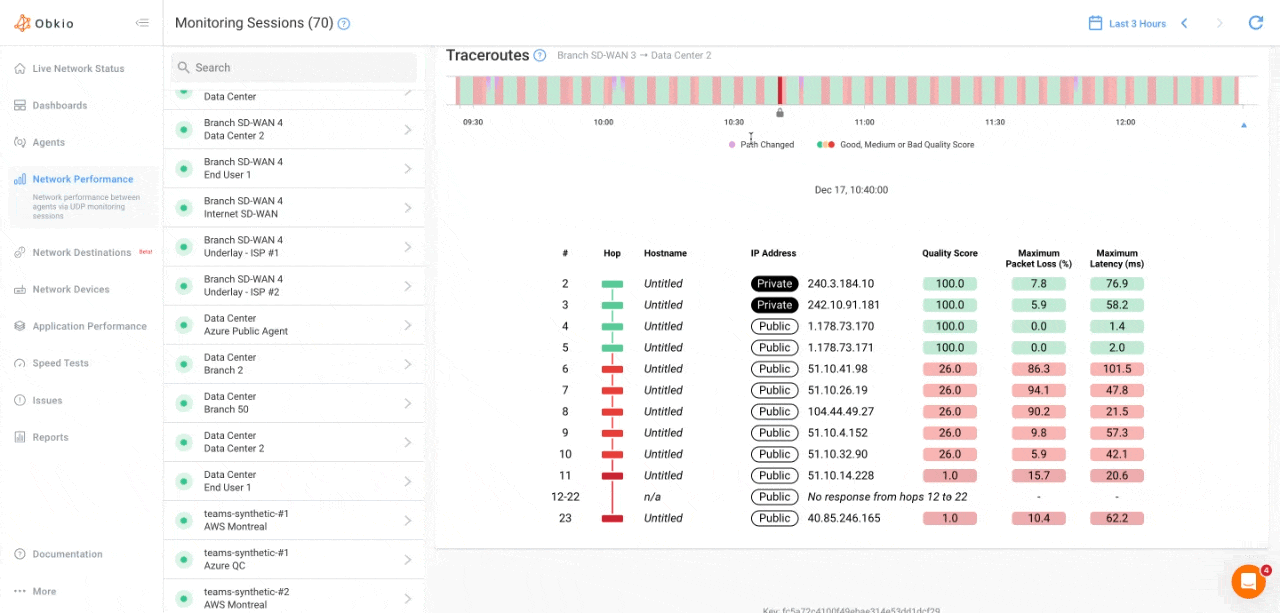The width and height of the screenshot is (1280, 613).
Task: Open Live Network Status page
Action: (78, 69)
